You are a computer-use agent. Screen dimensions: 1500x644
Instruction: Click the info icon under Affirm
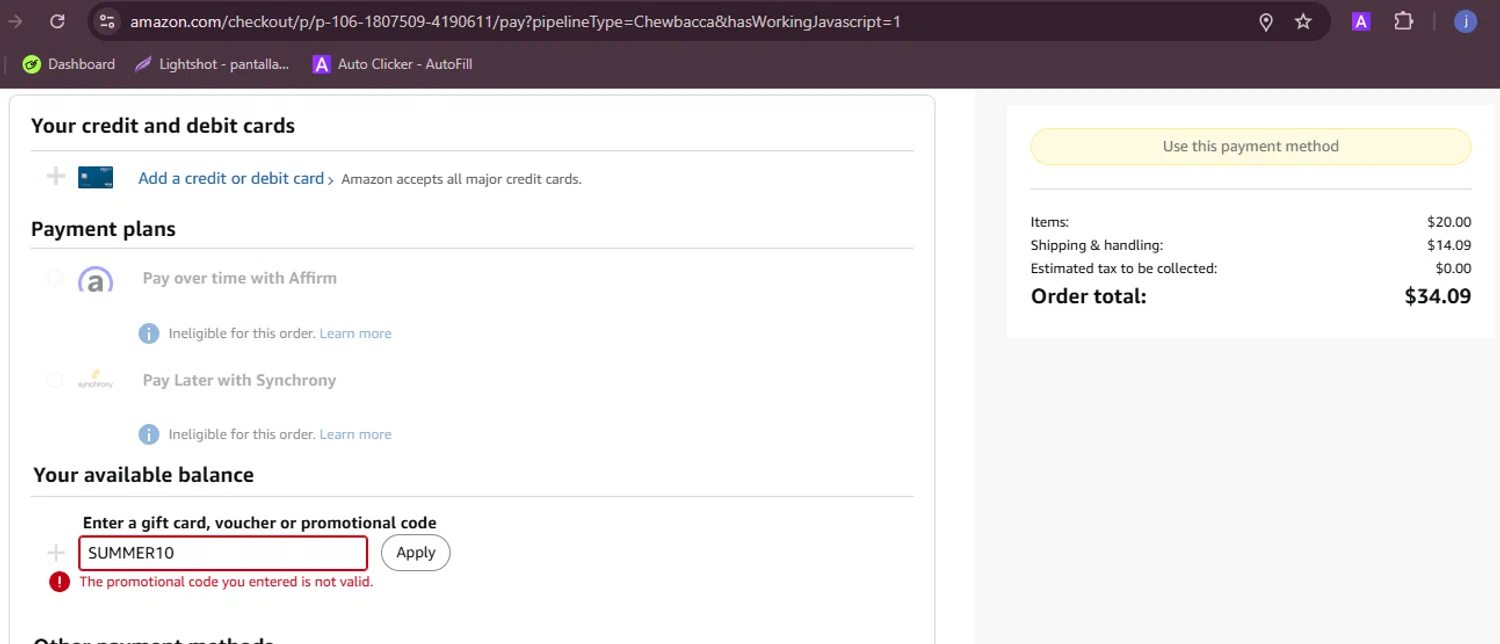tap(149, 333)
